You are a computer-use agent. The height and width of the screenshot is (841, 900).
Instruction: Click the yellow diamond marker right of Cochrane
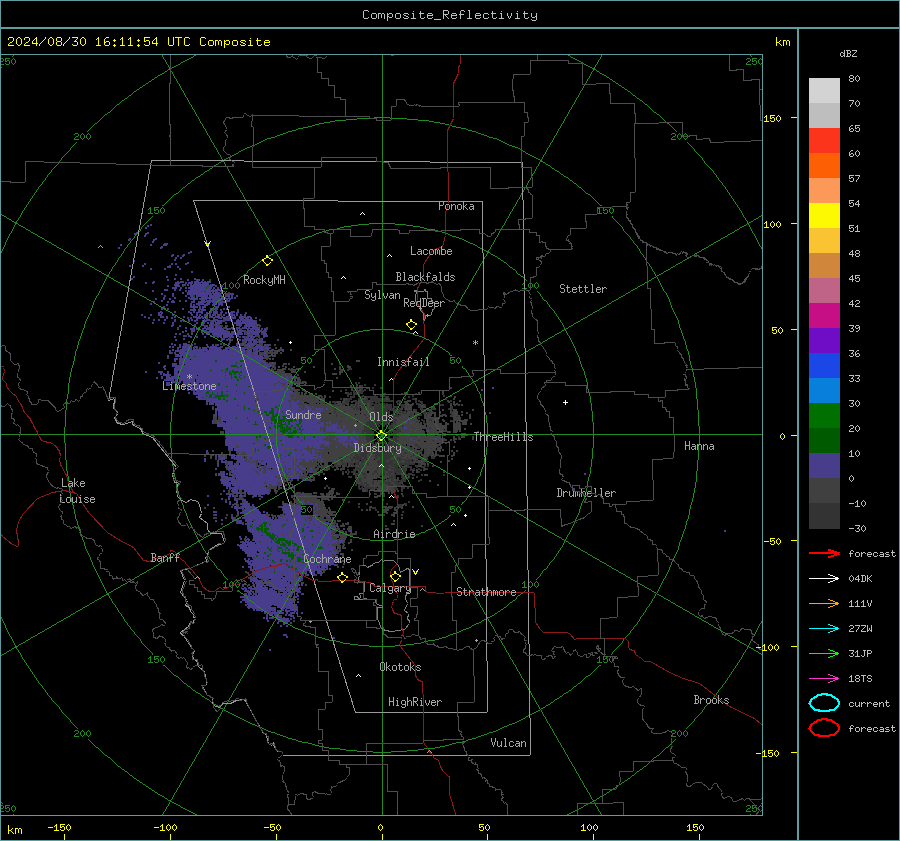pos(343,577)
